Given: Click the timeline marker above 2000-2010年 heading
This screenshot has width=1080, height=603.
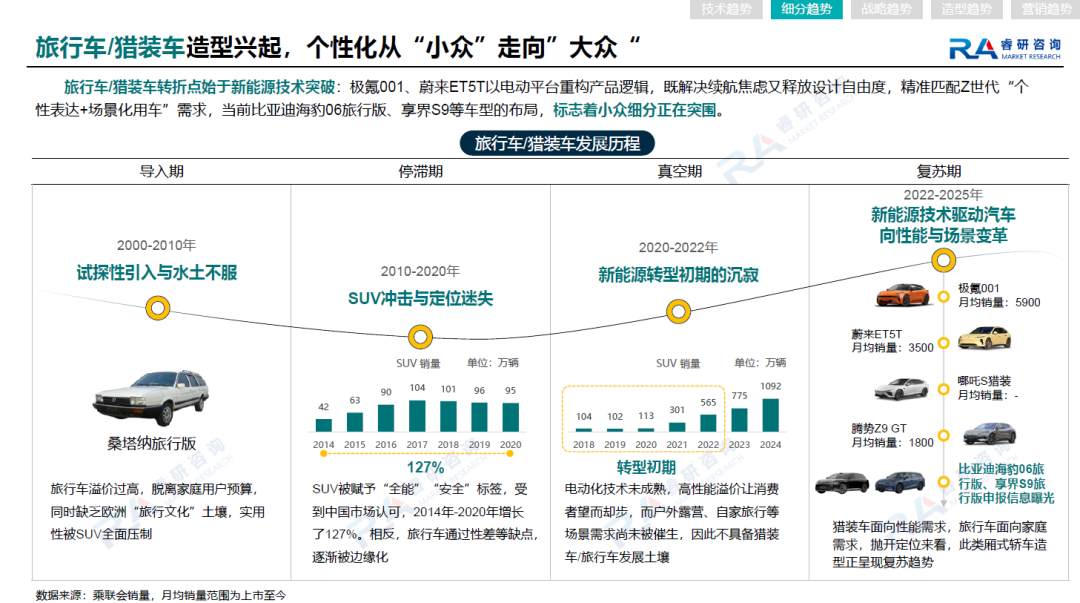Looking at the screenshot, I should [x=158, y=307].
